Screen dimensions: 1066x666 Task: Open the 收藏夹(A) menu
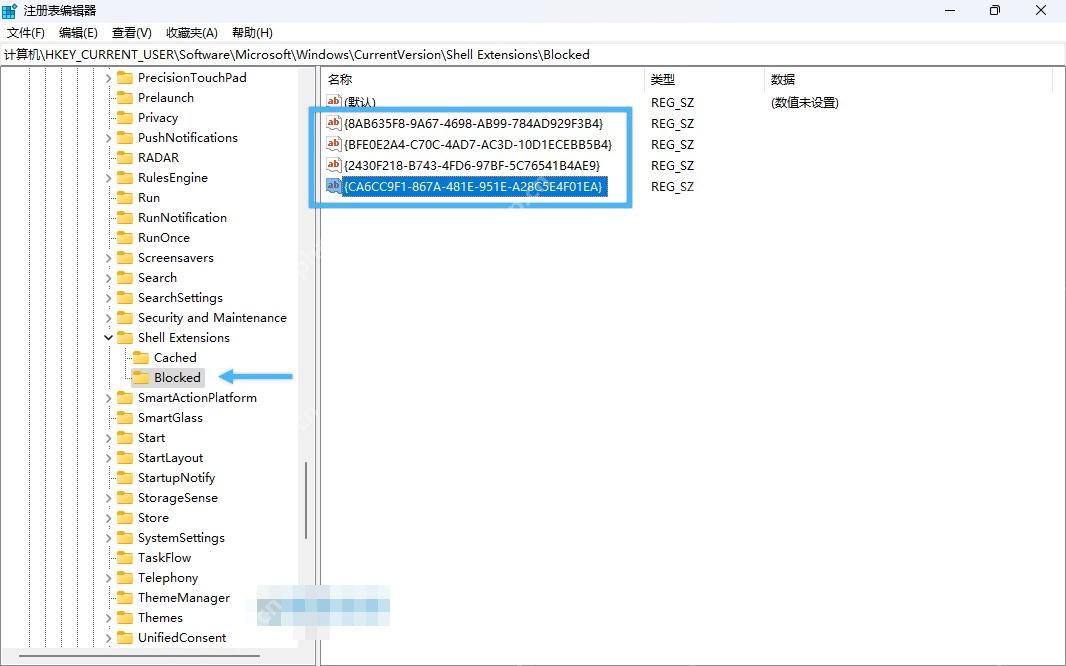tap(192, 33)
